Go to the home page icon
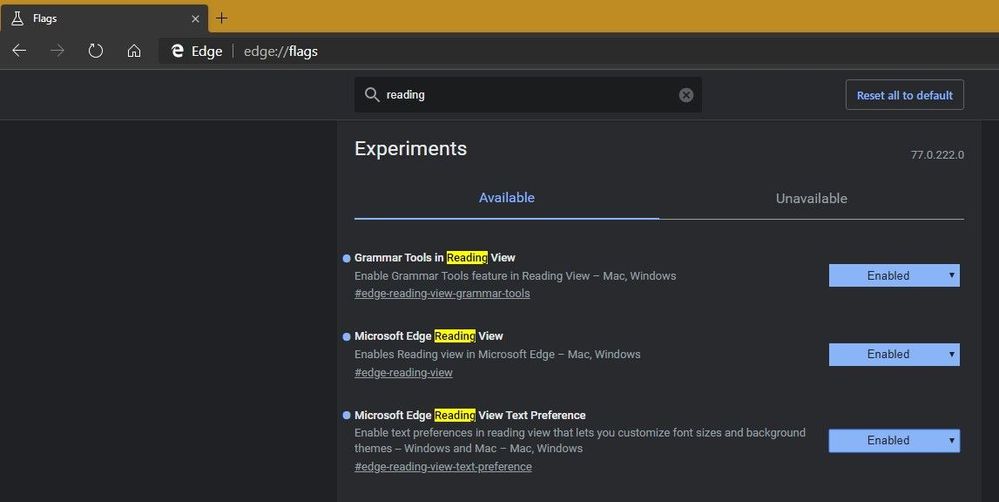999x502 pixels. [134, 51]
